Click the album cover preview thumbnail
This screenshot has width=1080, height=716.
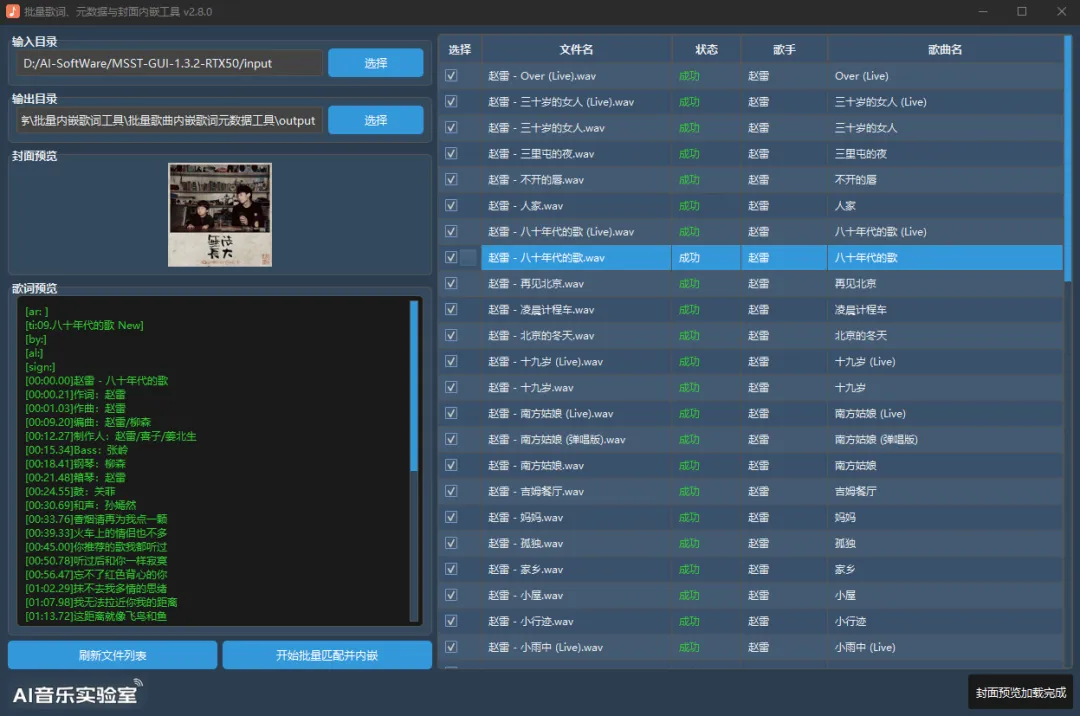(x=218, y=213)
